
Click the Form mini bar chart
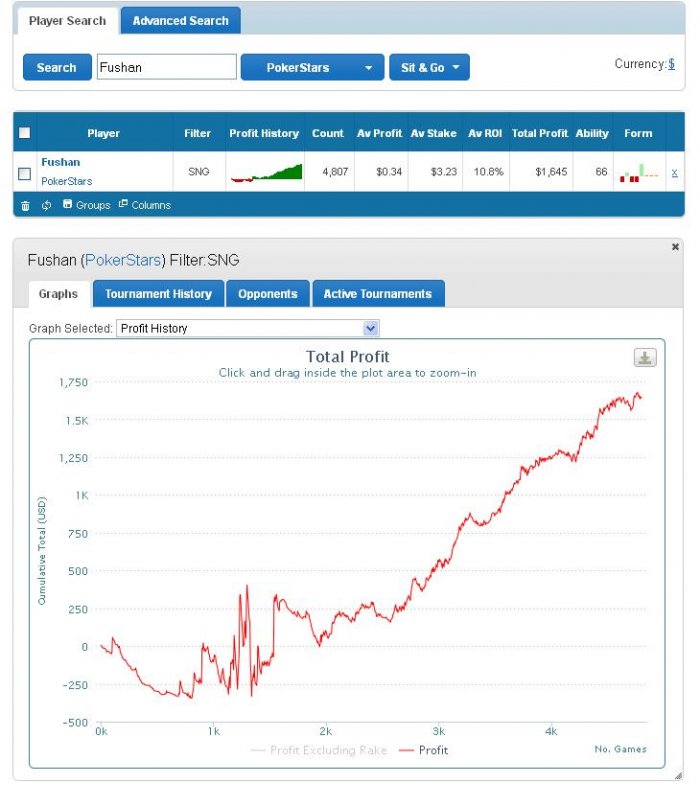(x=639, y=173)
